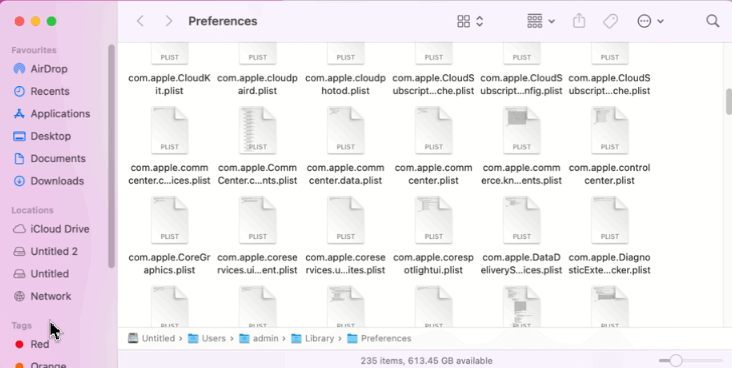Image resolution: width=732 pixels, height=368 pixels.
Task: Click the Favourites section header
Action: click(34, 50)
